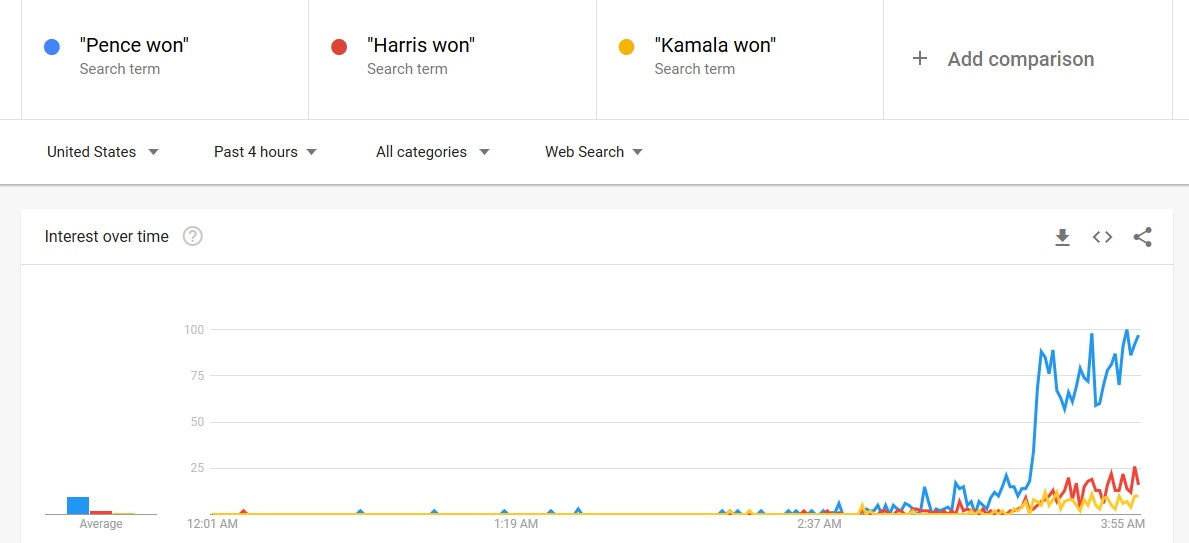Edit the "Kamala won" search term
1189x543 pixels.
click(x=715, y=45)
